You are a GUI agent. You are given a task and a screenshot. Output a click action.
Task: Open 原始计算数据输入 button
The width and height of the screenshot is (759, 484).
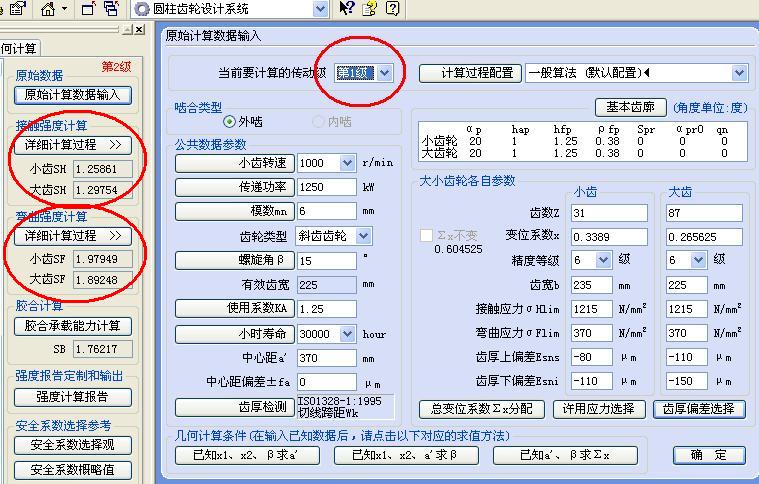click(73, 95)
